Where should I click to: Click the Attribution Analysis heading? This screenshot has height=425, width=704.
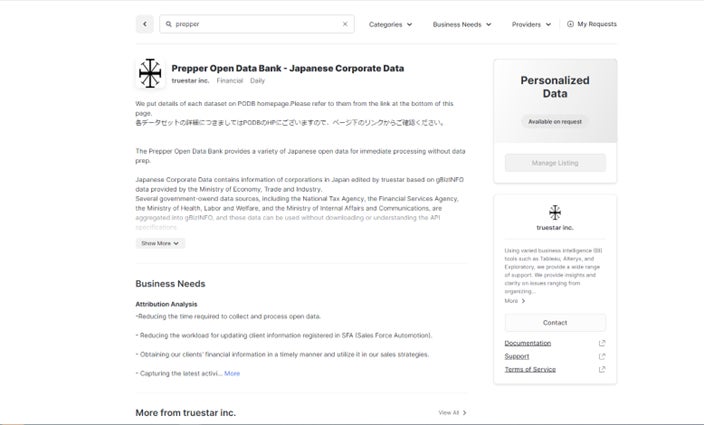(x=166, y=304)
